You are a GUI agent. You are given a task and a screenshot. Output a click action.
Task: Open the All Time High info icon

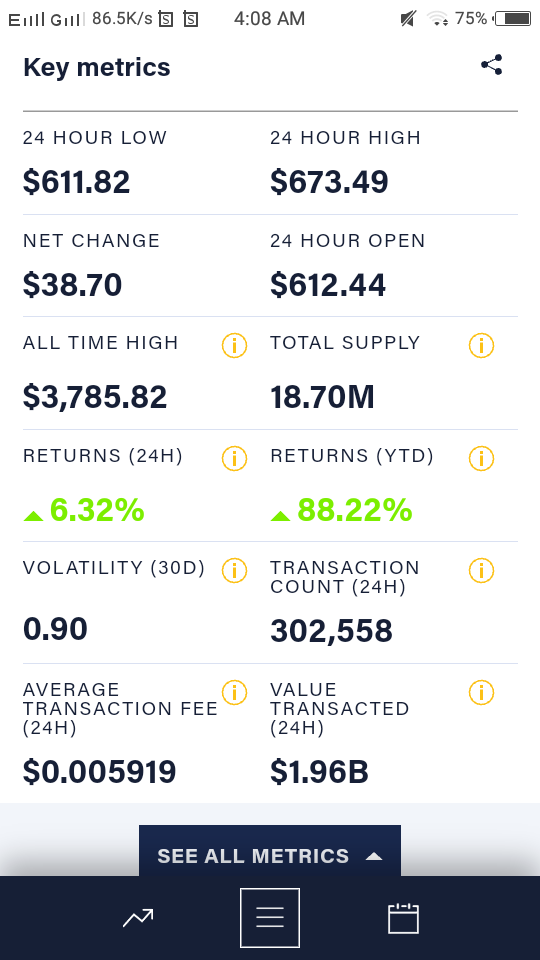tap(234, 345)
